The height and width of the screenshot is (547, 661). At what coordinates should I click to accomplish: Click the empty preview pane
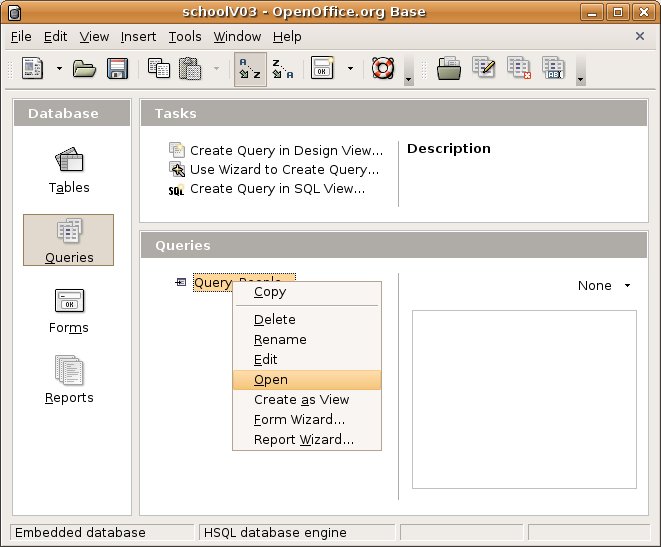click(524, 400)
